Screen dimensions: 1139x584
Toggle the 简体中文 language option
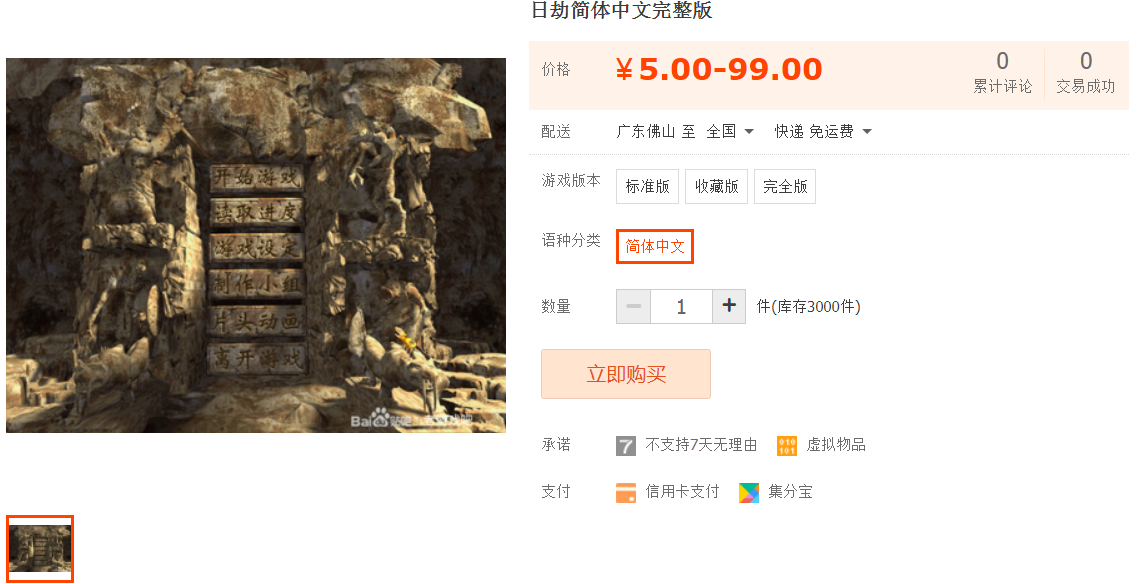pos(654,246)
